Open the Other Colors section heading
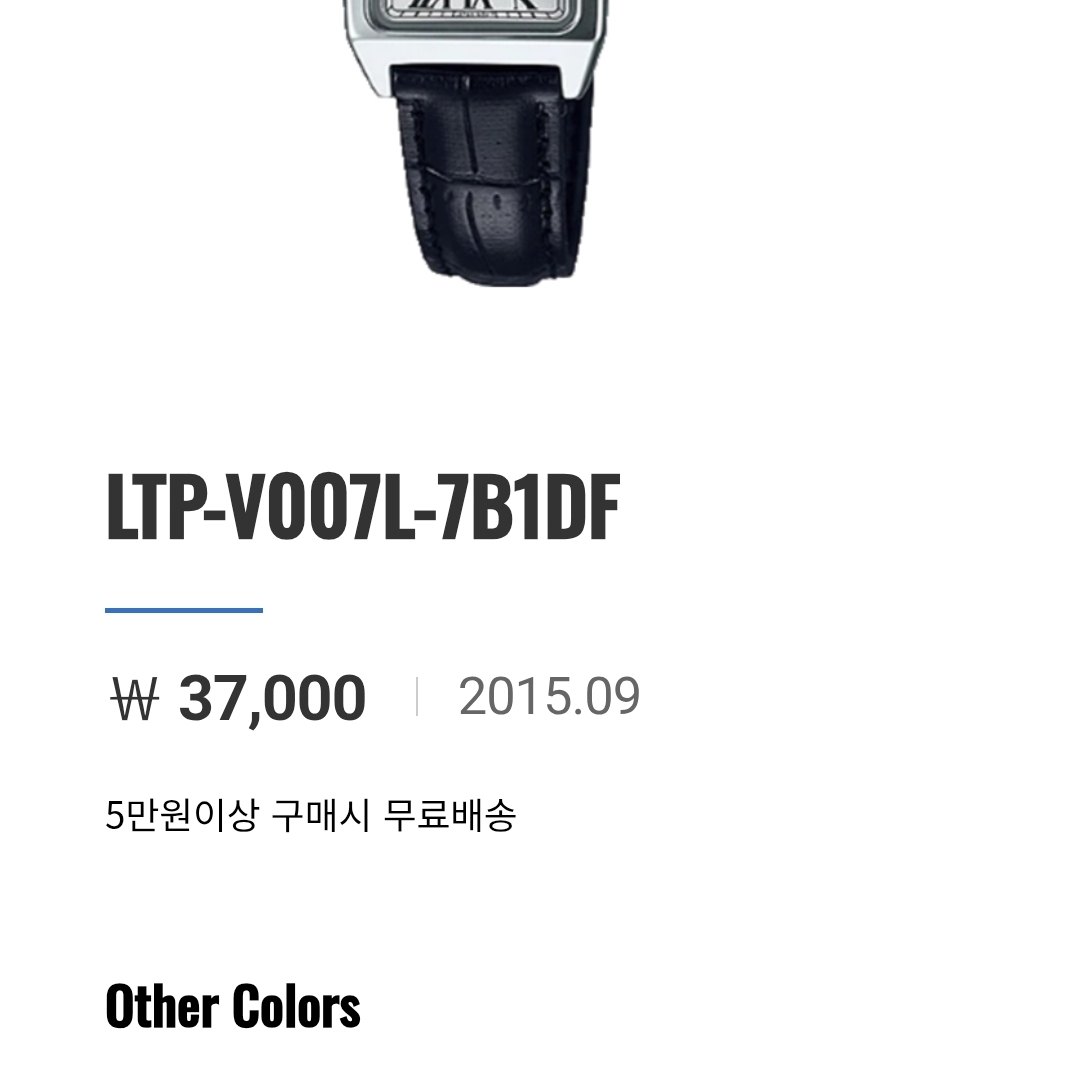The image size is (1080, 1080). [x=233, y=1006]
